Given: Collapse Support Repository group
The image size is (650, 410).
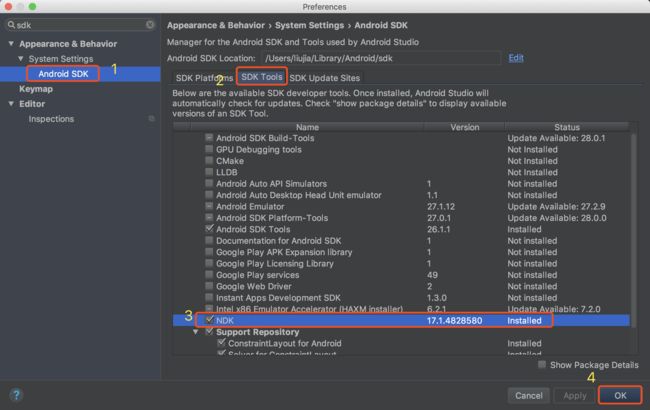Looking at the screenshot, I should [x=195, y=332].
